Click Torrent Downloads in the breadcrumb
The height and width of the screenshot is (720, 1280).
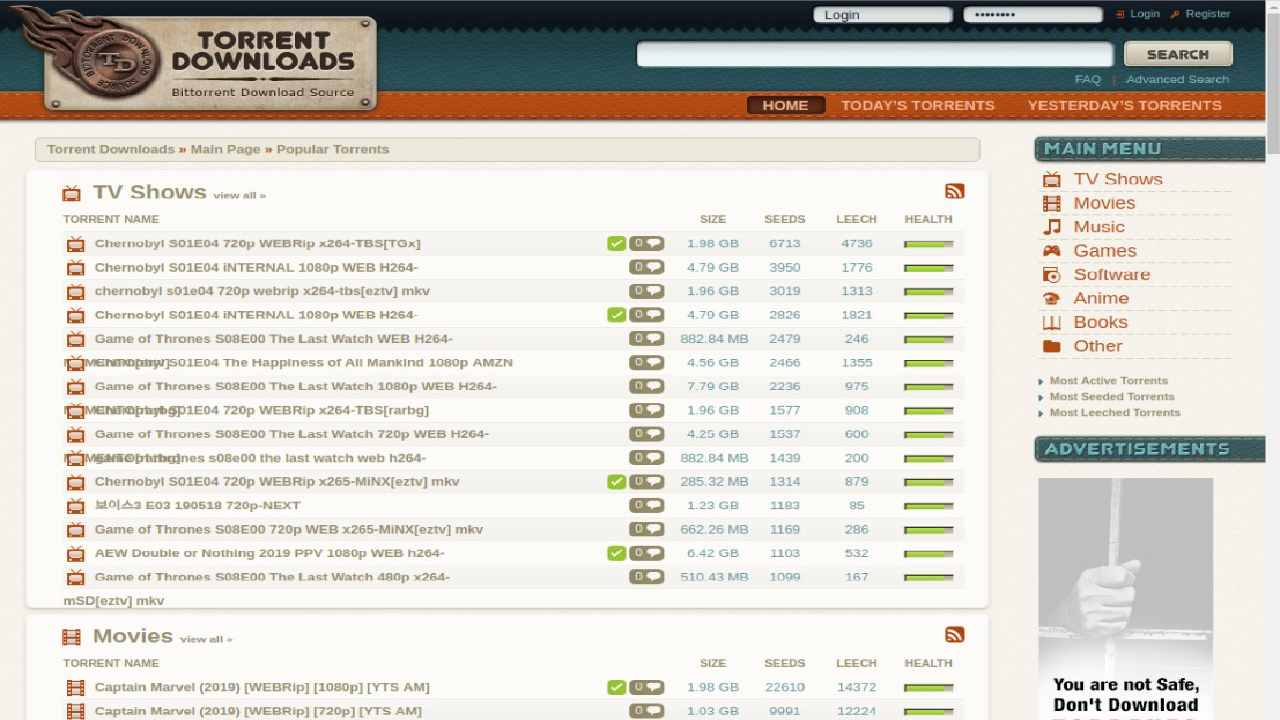tap(111, 149)
